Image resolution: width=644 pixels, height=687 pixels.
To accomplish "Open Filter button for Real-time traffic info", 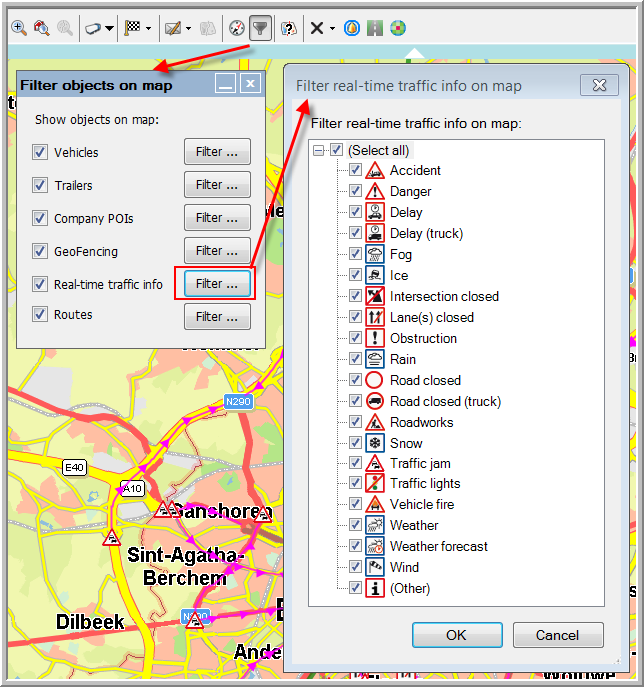I will pyautogui.click(x=216, y=284).
